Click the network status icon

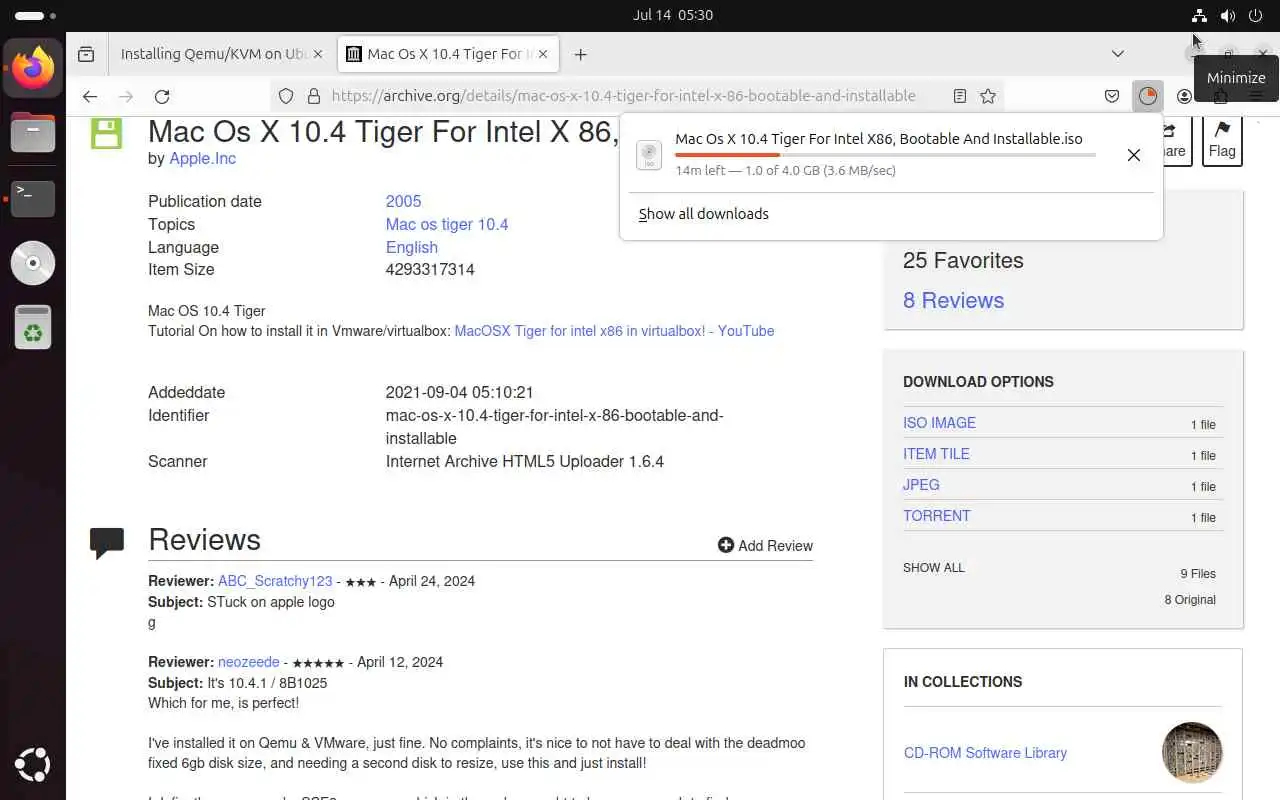tap(1199, 15)
